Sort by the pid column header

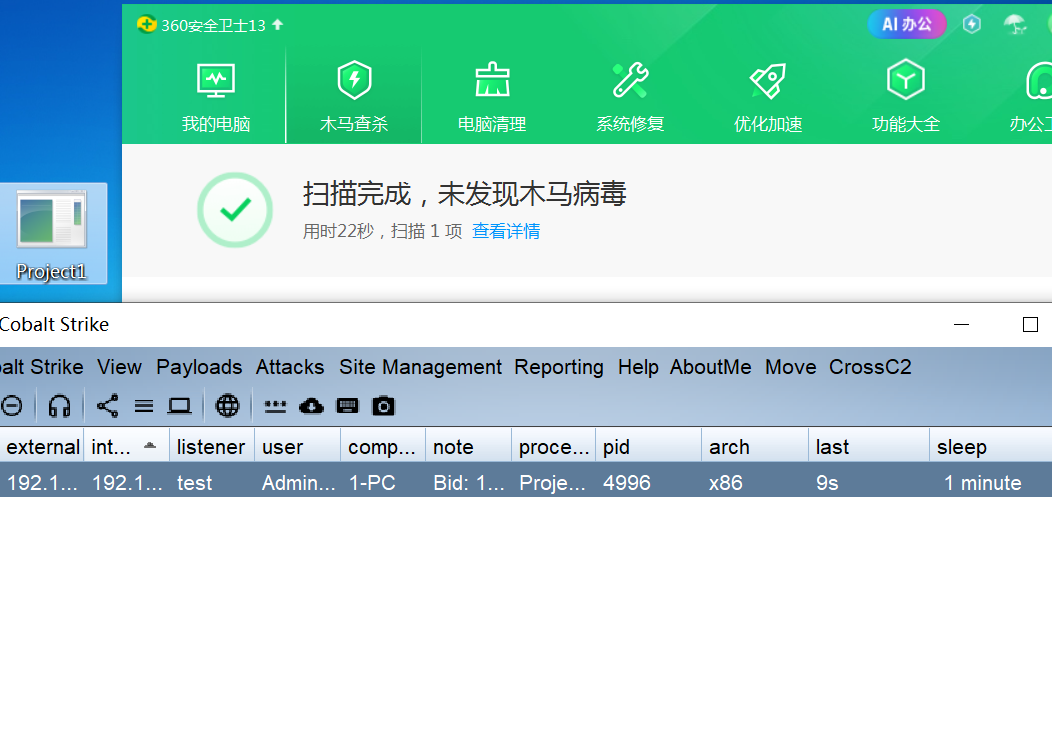[648, 447]
